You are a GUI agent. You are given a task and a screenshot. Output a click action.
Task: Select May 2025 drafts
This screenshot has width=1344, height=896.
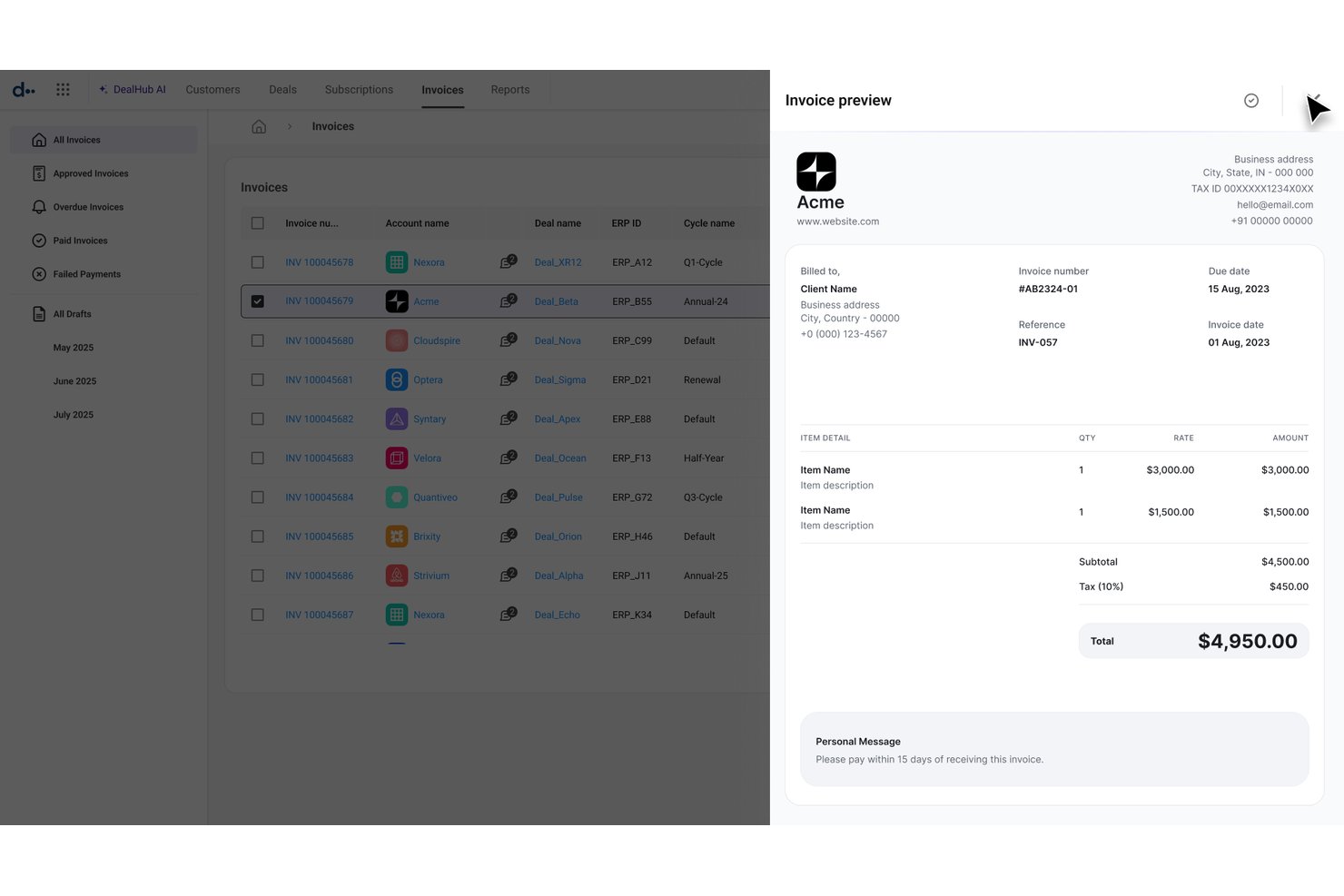tap(74, 348)
